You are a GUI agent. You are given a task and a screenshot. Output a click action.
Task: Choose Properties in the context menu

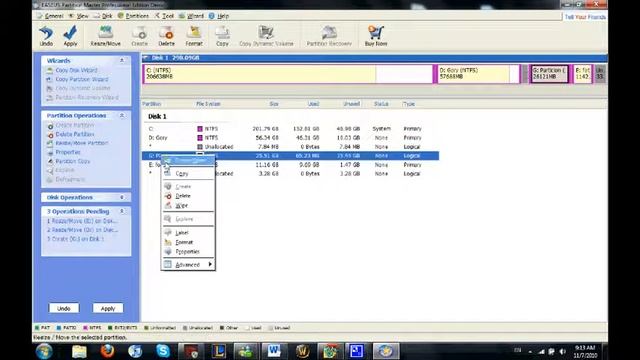tap(188, 252)
